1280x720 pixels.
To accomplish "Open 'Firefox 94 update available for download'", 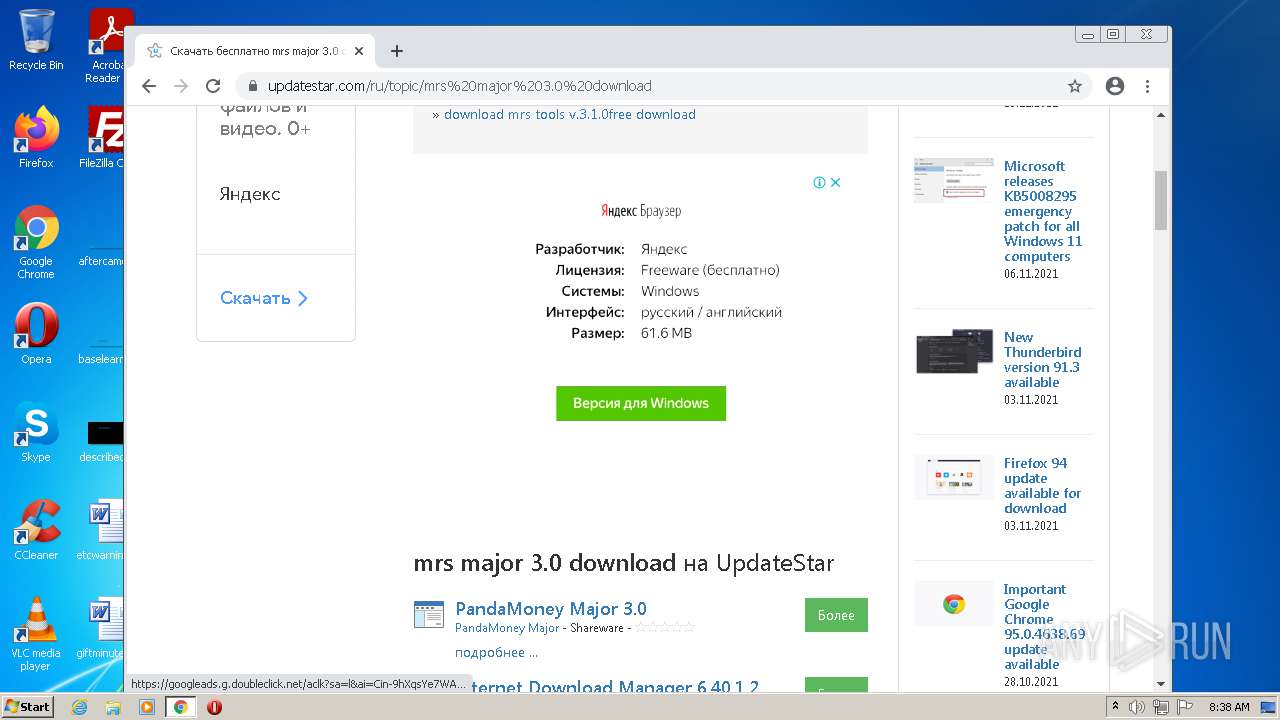I will pos(1042,486).
